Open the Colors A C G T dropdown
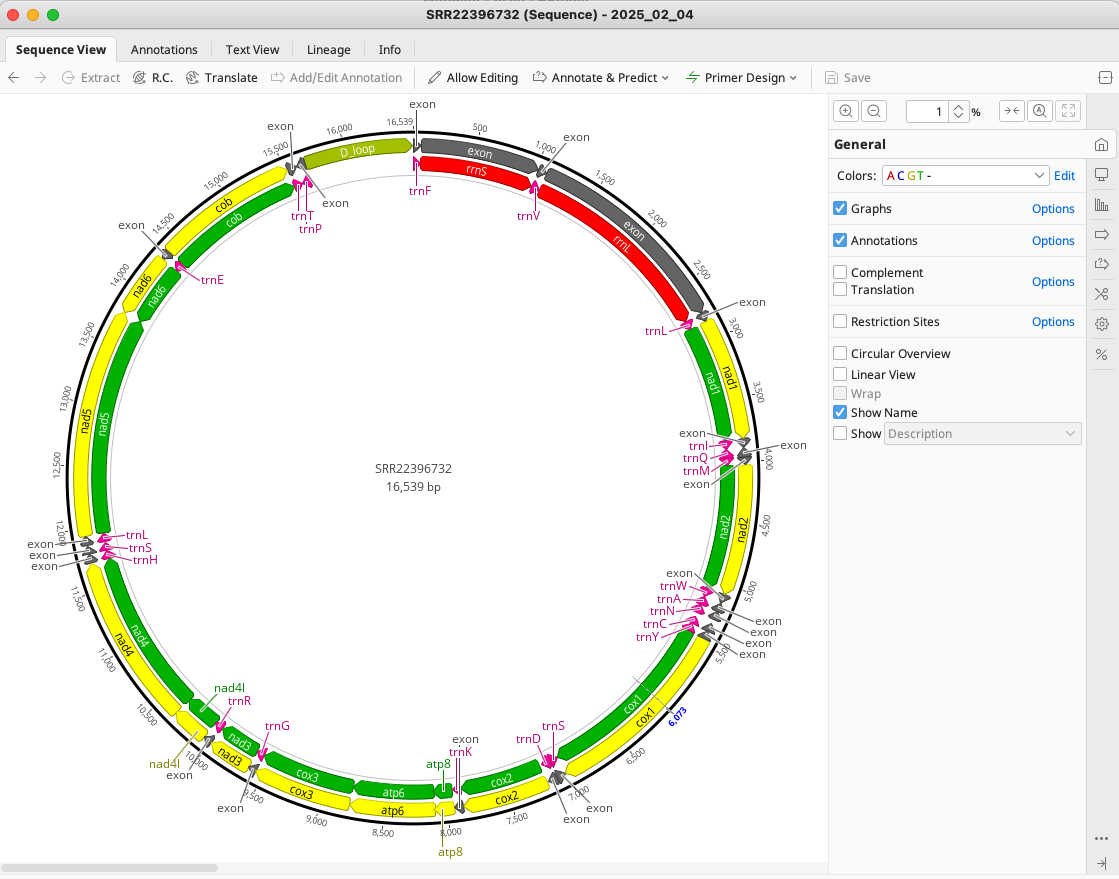The image size is (1119, 879). click(x=965, y=176)
